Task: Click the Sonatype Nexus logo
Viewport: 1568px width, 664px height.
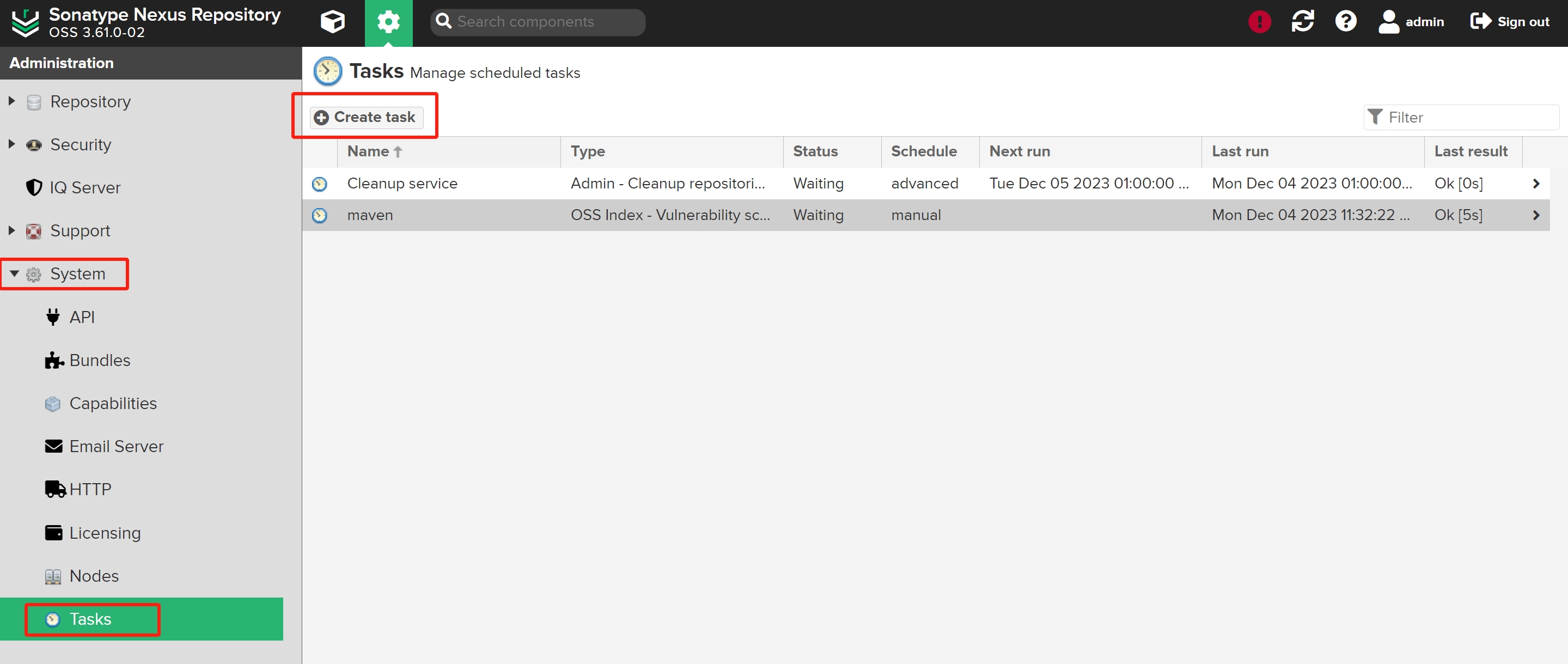Action: click(25, 22)
